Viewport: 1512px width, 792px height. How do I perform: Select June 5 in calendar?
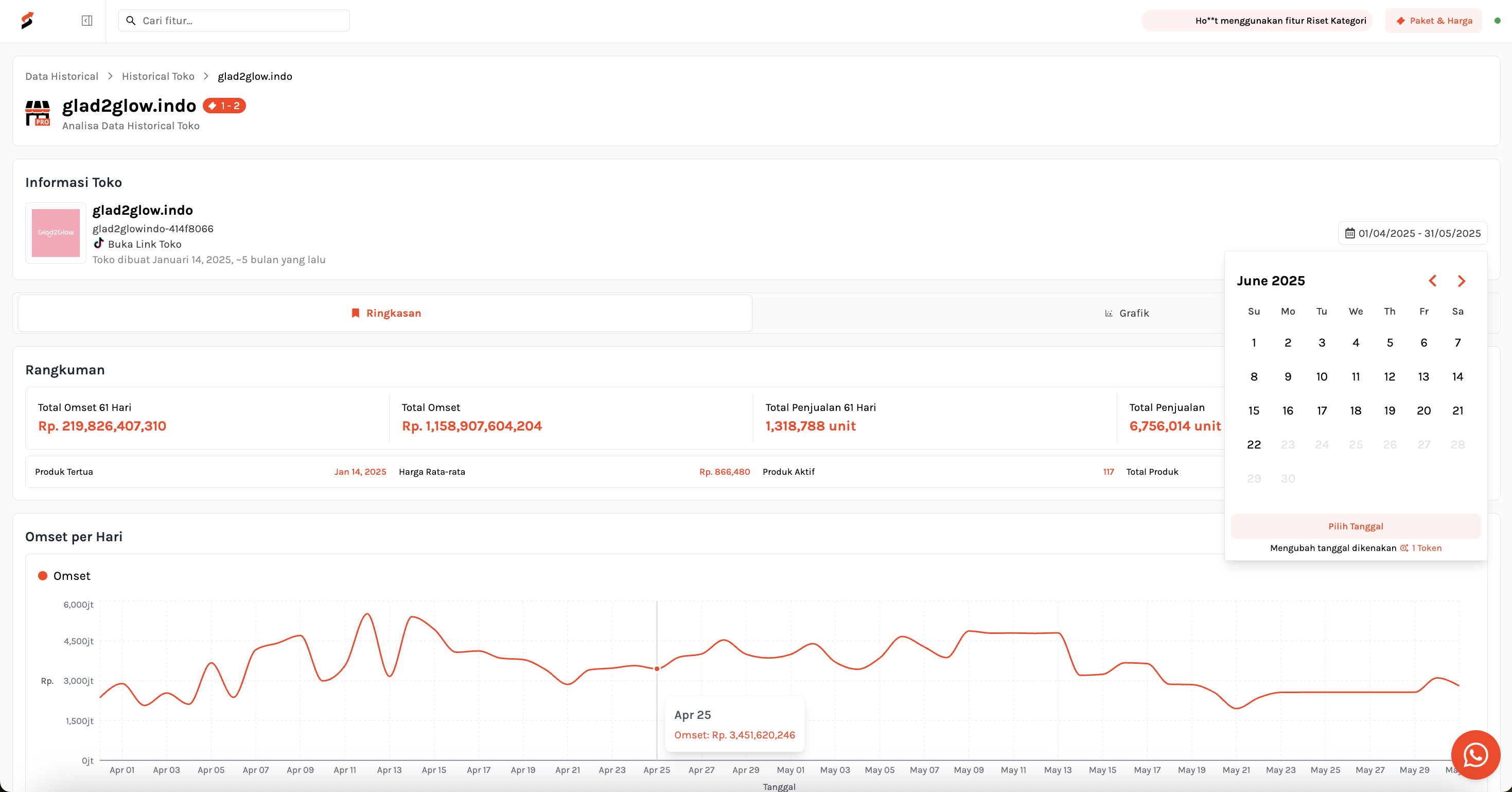click(1390, 342)
